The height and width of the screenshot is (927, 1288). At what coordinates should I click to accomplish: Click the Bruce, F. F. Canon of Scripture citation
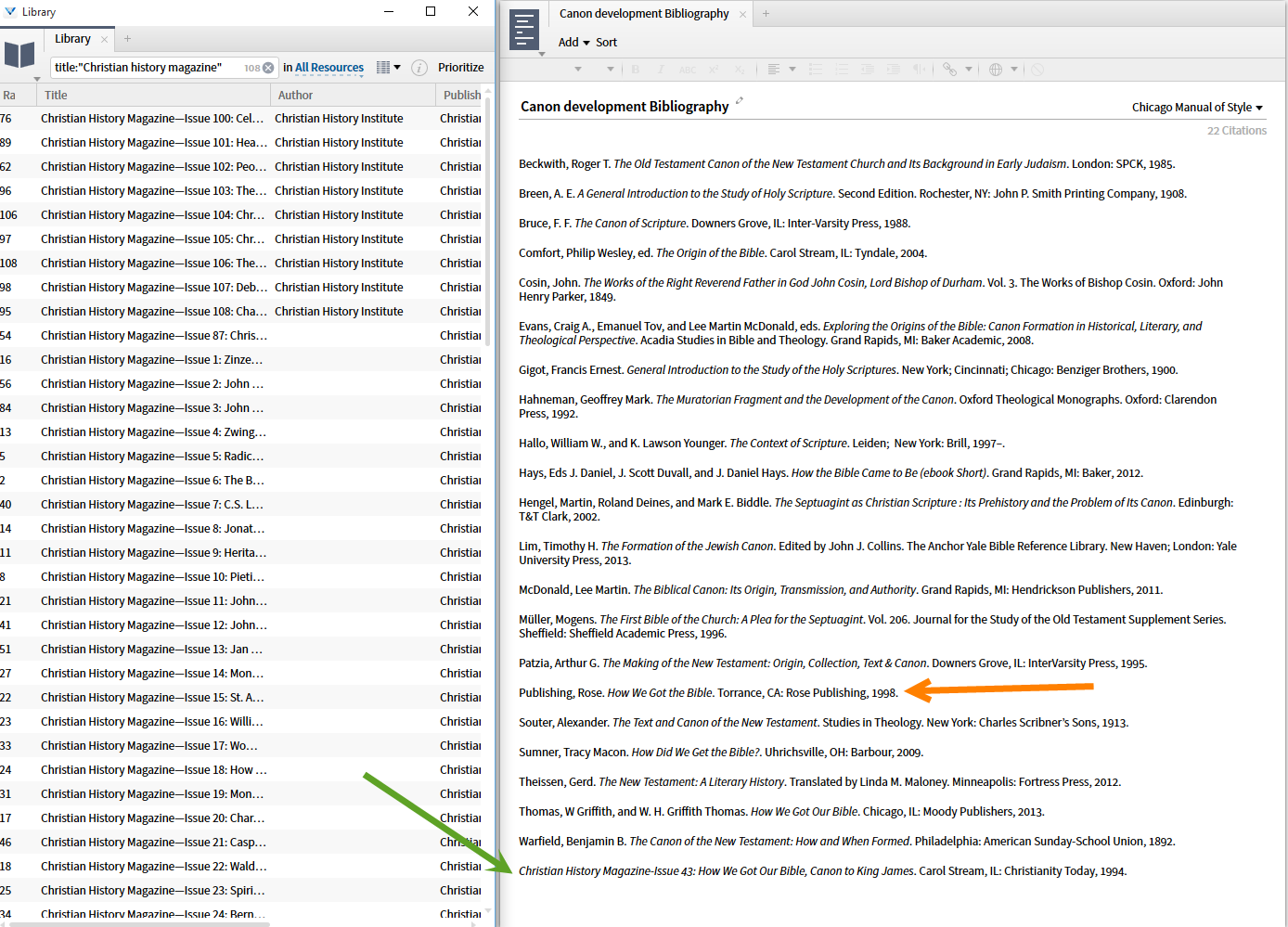point(715,224)
